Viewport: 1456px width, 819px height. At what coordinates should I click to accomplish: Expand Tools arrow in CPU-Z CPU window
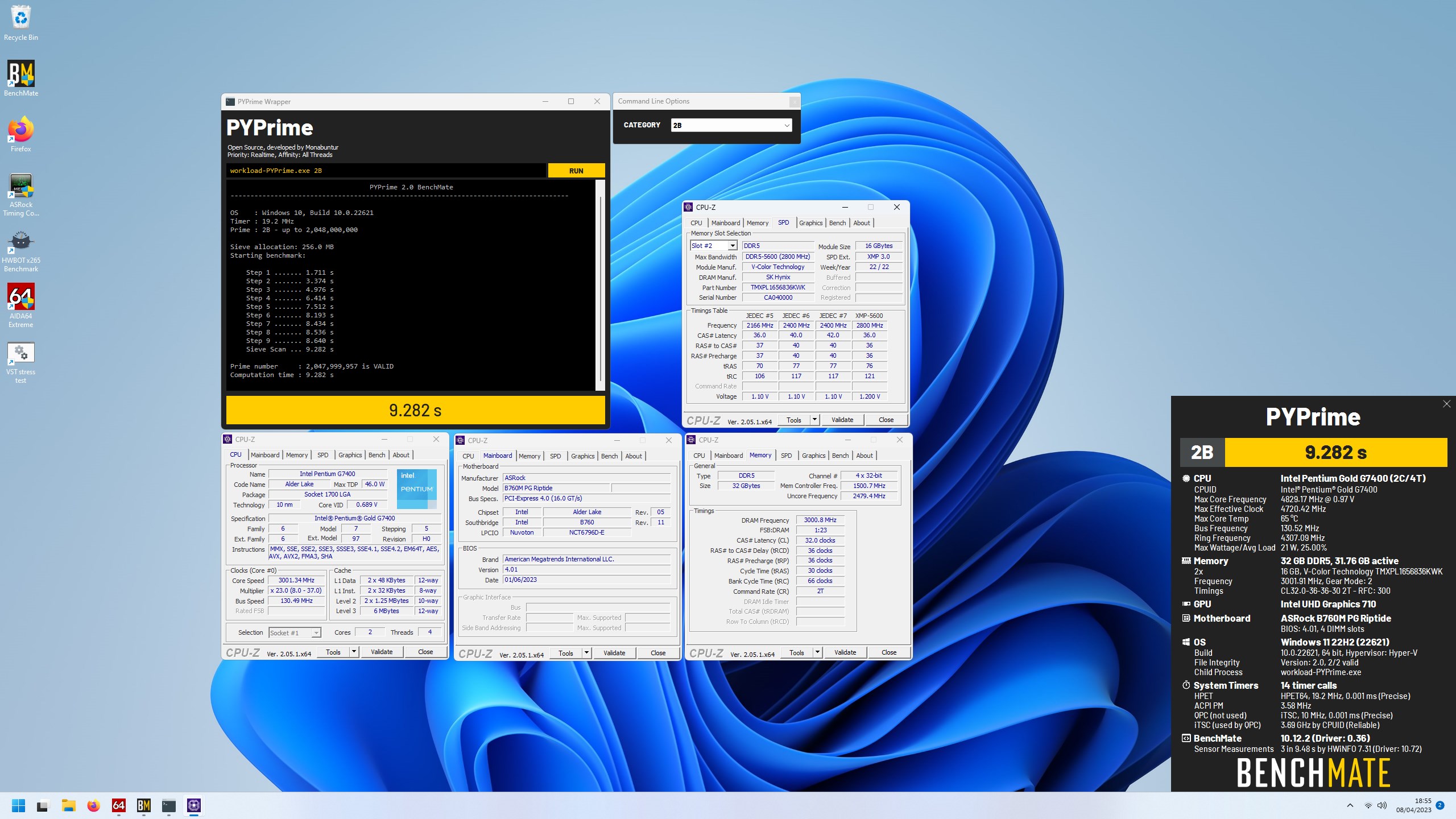354,652
